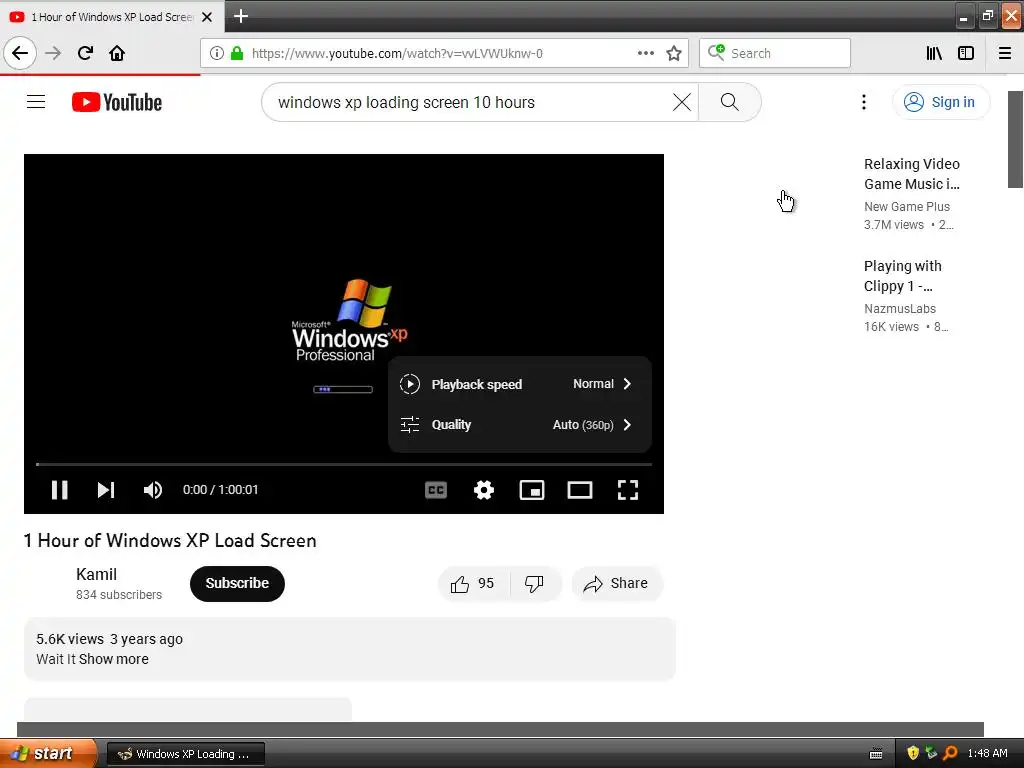Open a new tab with the plus button

pos(241,16)
